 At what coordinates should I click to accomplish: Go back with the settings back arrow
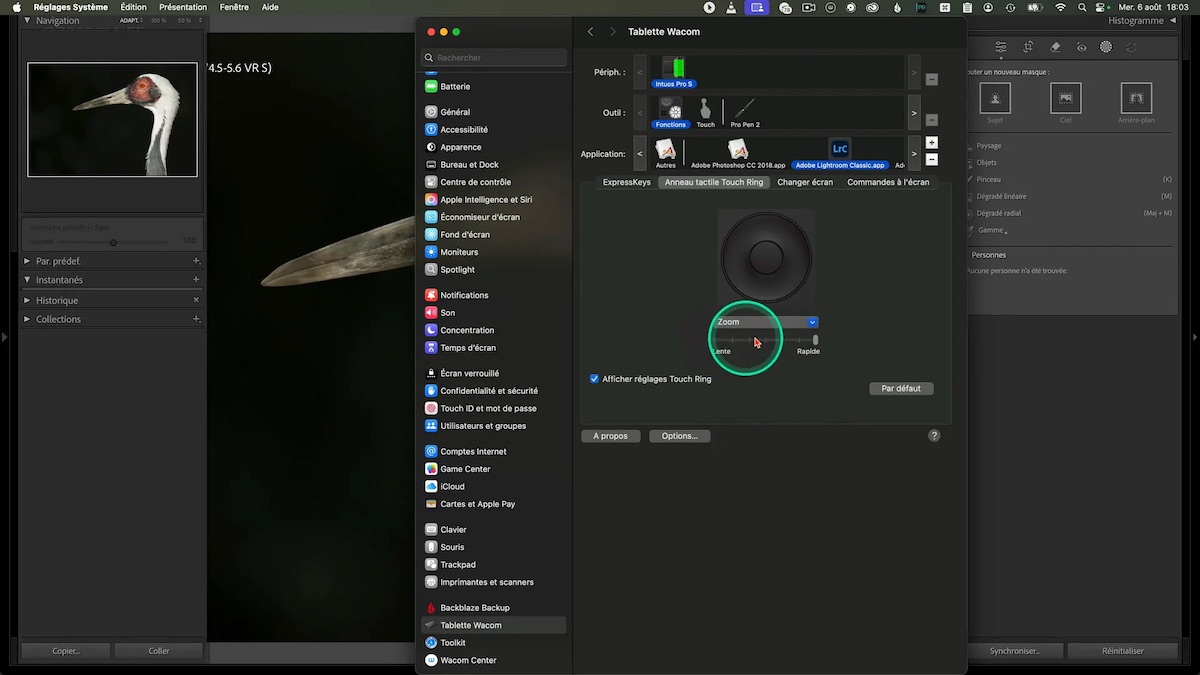590,32
